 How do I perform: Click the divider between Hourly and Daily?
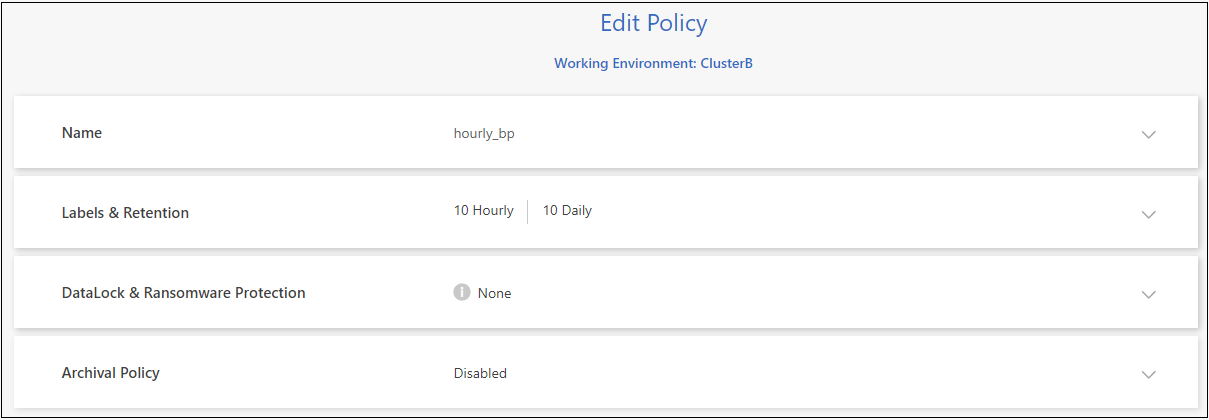point(528,211)
